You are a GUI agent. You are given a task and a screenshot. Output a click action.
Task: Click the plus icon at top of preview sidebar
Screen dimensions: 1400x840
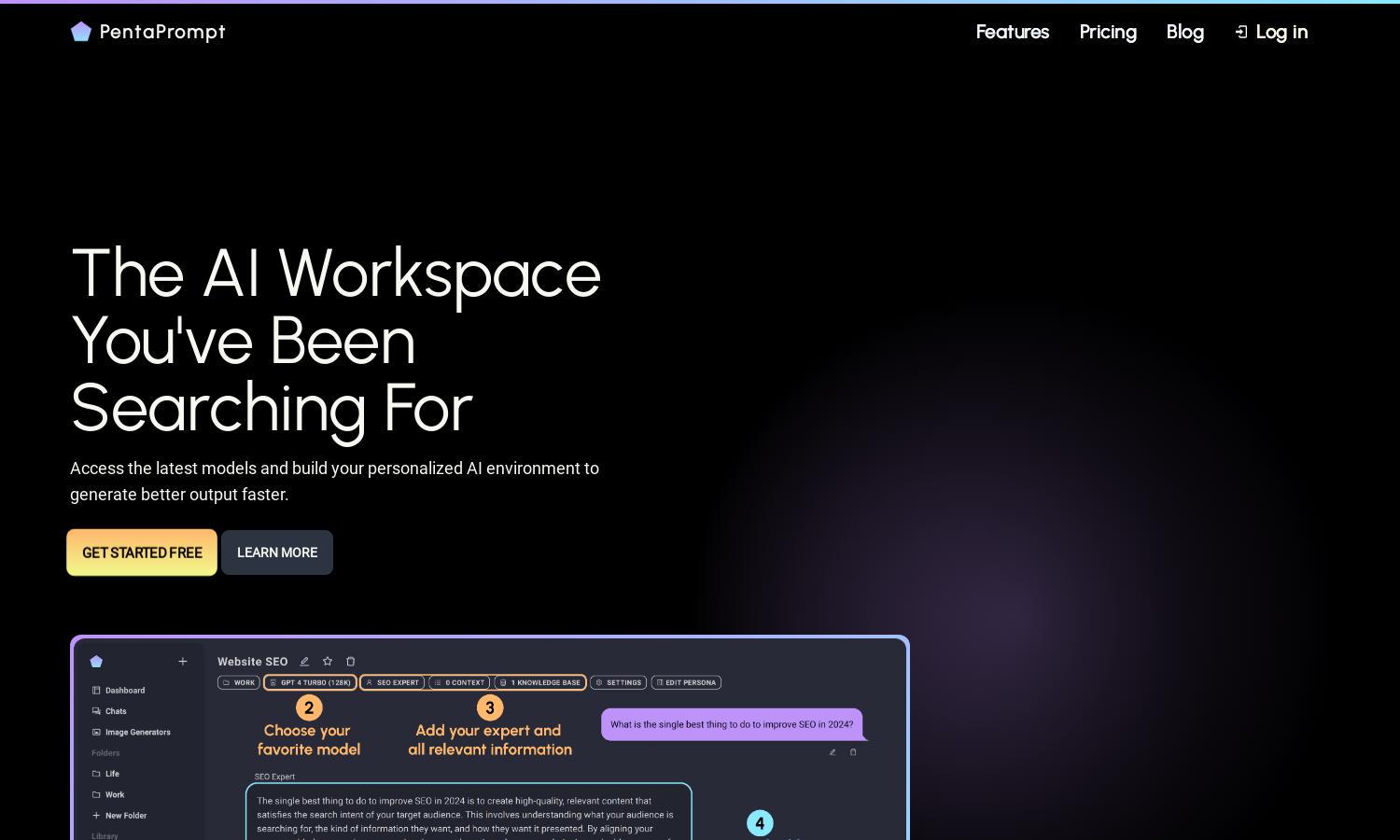(x=183, y=661)
